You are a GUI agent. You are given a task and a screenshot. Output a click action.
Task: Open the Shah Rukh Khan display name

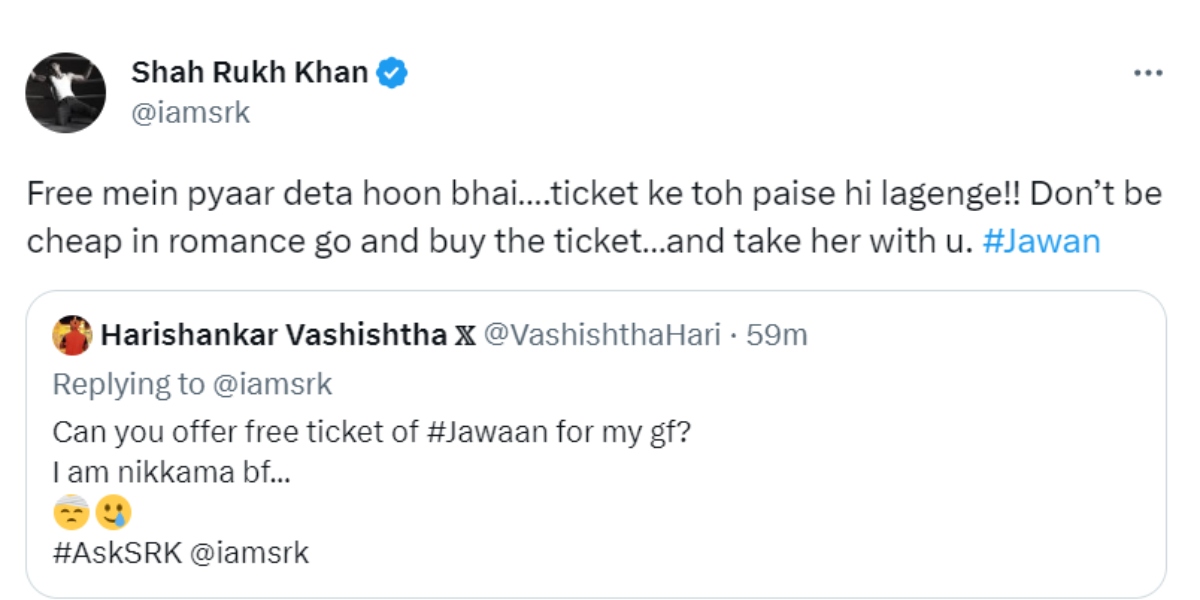(250, 73)
